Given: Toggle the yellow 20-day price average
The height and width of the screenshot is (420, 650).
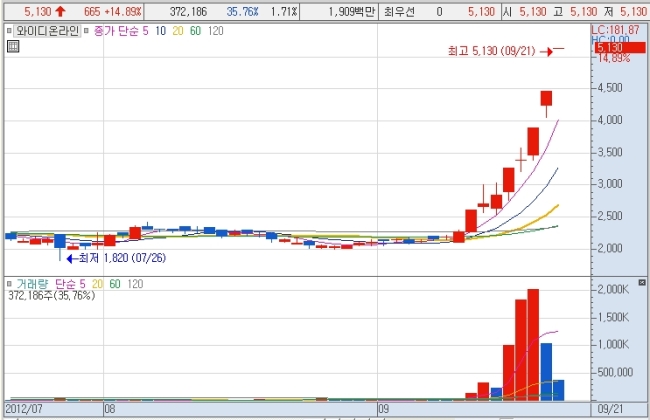Looking at the screenshot, I should coord(178,31).
